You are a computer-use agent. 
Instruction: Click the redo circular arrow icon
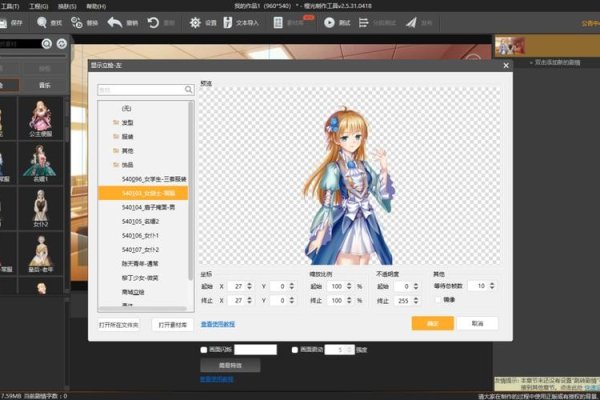click(x=153, y=23)
